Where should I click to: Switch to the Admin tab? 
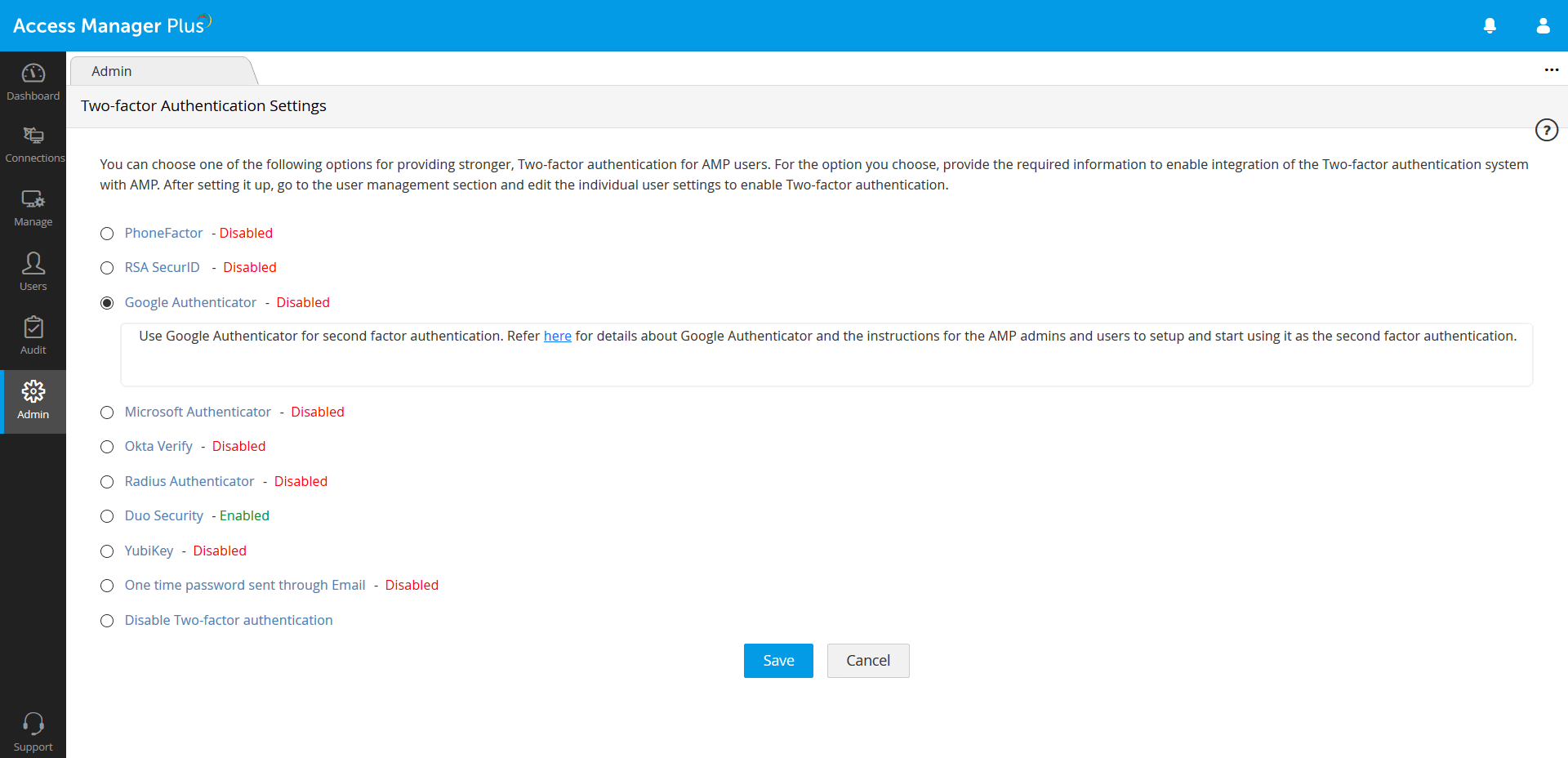tap(163, 71)
